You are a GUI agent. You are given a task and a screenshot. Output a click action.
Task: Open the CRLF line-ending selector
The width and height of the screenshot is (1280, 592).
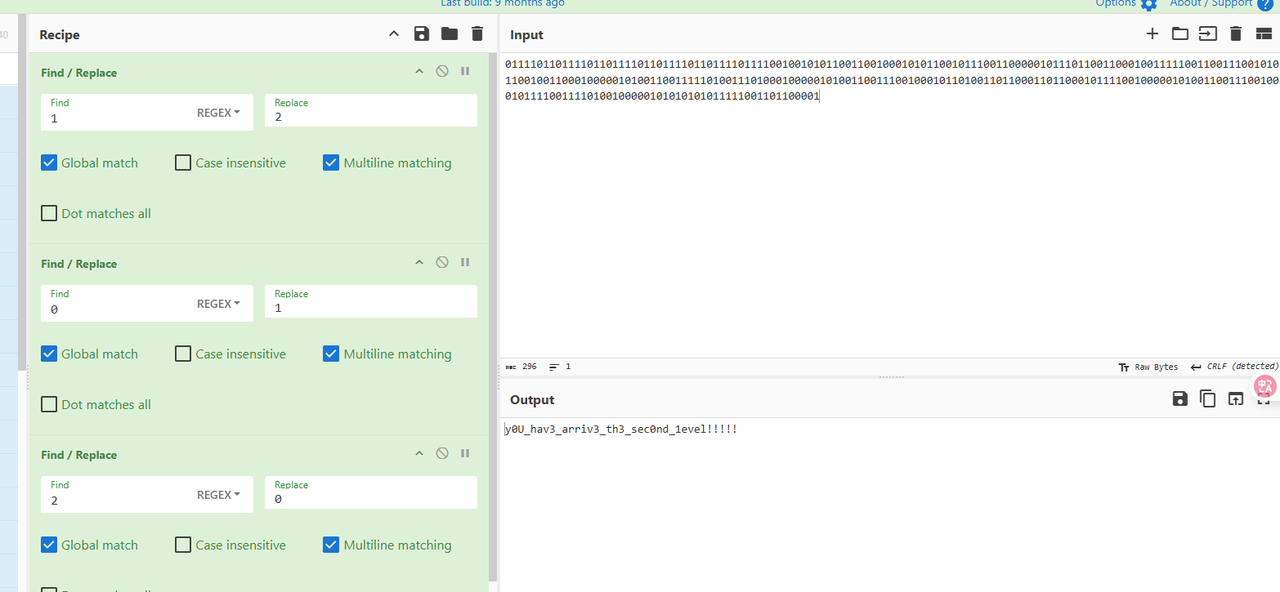(1234, 367)
